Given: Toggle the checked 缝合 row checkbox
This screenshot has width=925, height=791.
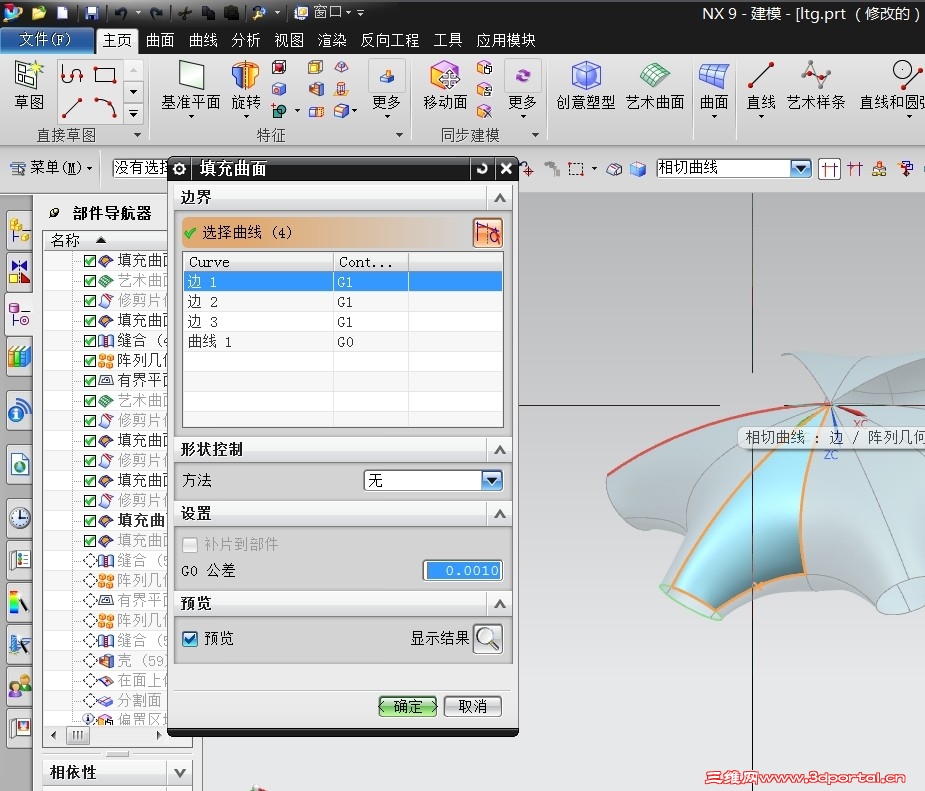Looking at the screenshot, I should (x=90, y=341).
